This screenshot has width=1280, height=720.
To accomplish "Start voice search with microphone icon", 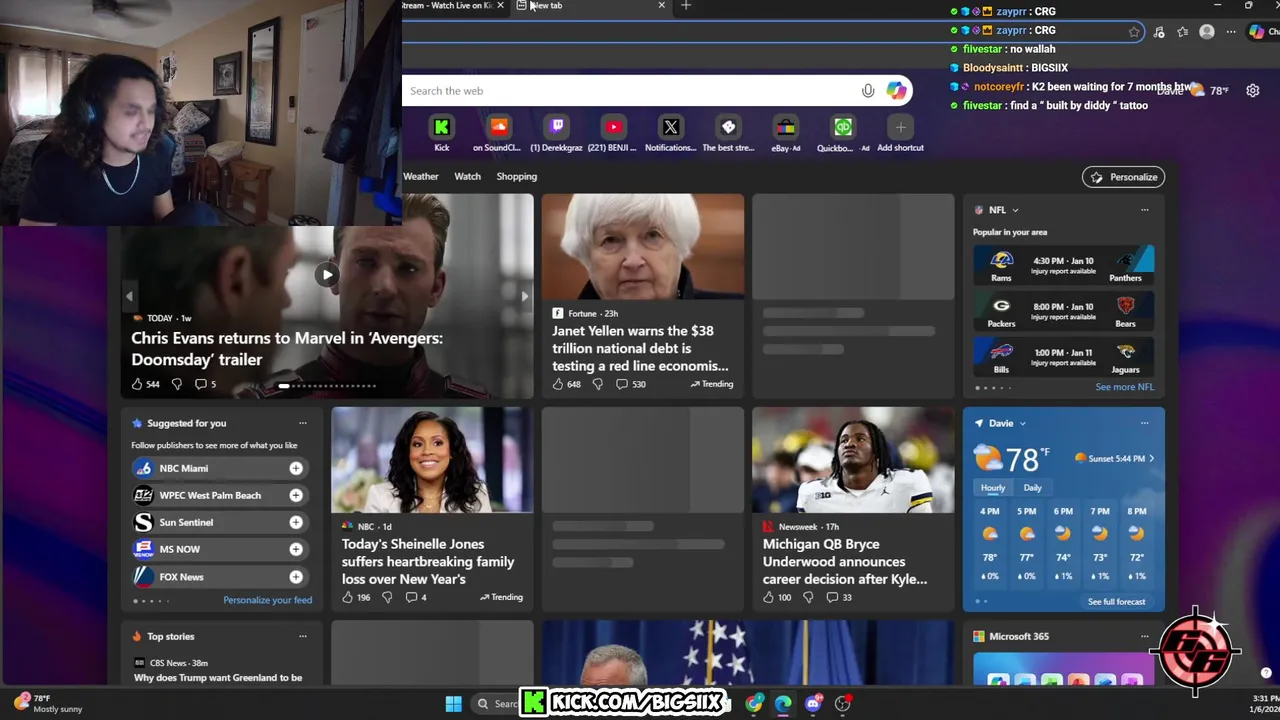I will (868, 91).
